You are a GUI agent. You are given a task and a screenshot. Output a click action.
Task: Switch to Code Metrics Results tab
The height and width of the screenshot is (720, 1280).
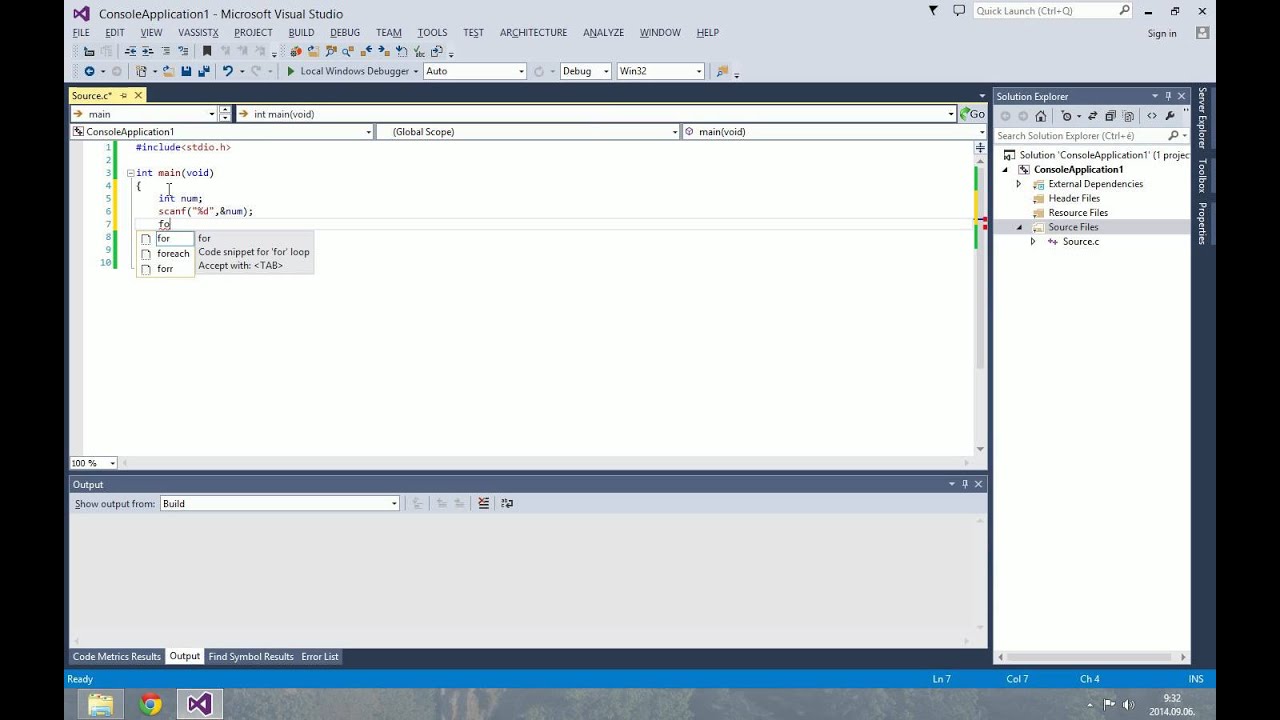pyautogui.click(x=116, y=656)
